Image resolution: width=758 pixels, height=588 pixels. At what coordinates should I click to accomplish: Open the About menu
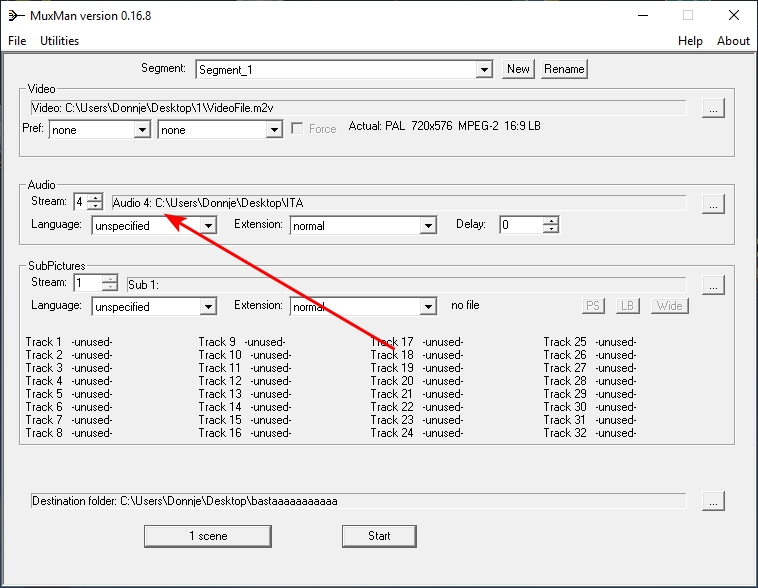(733, 41)
